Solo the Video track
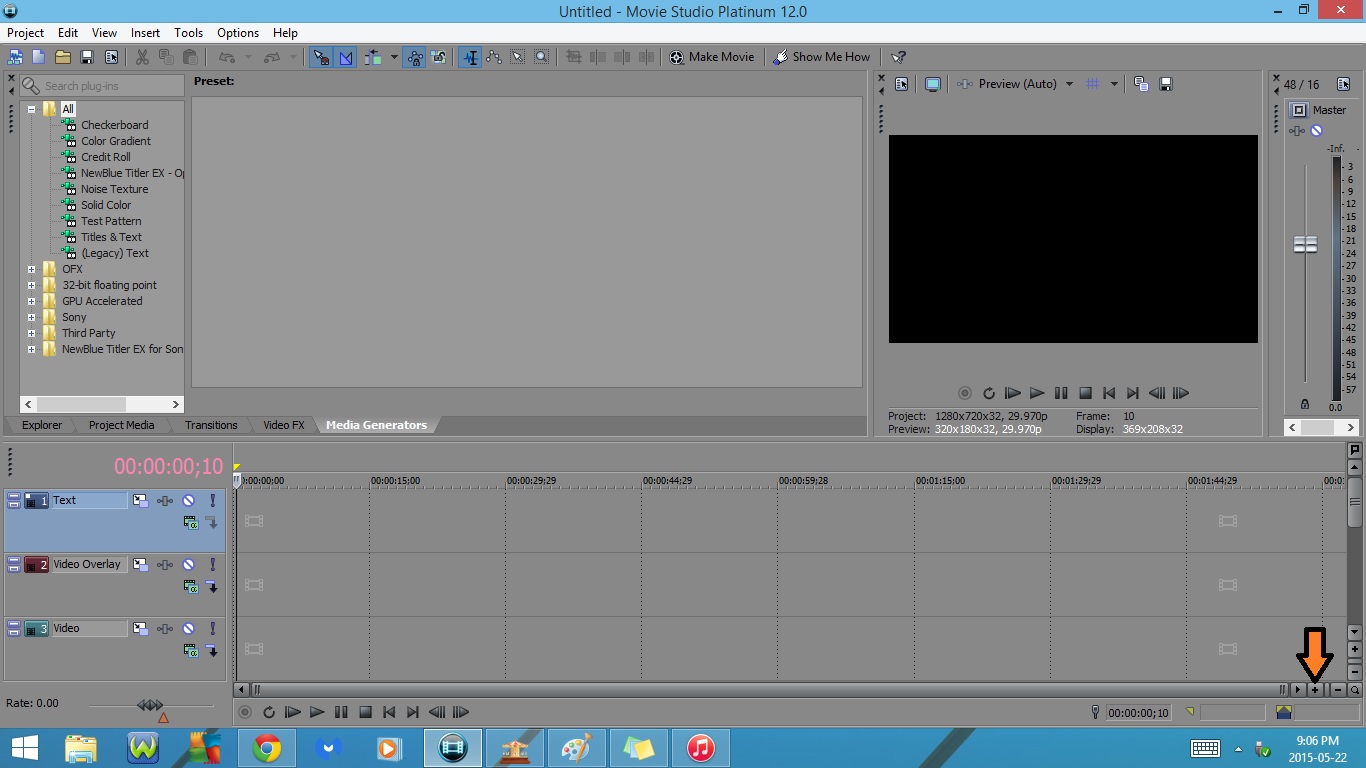Viewport: 1366px width, 768px height. [x=212, y=628]
